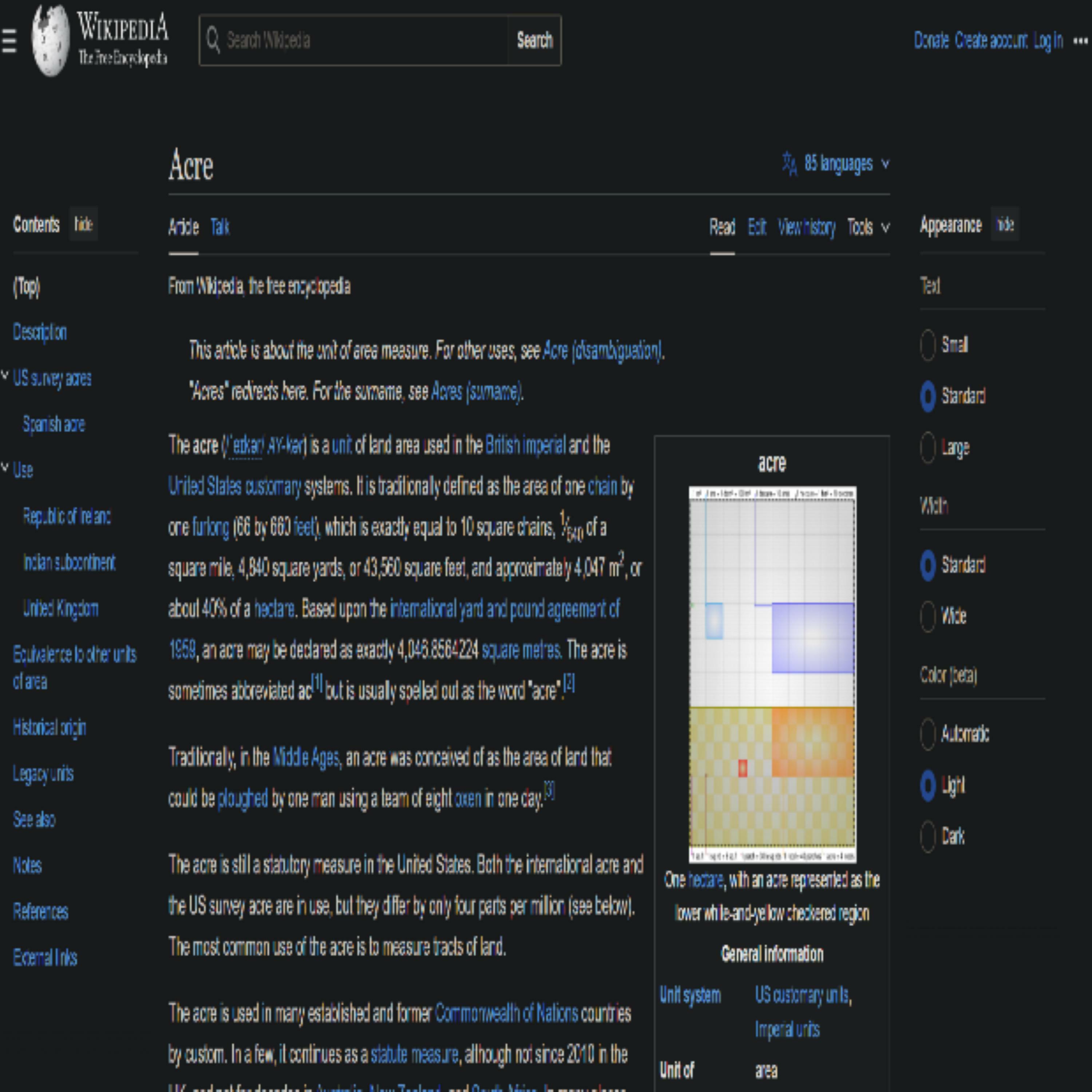The image size is (1092, 1092).
Task: Open the Create account link
Action: [x=991, y=41]
